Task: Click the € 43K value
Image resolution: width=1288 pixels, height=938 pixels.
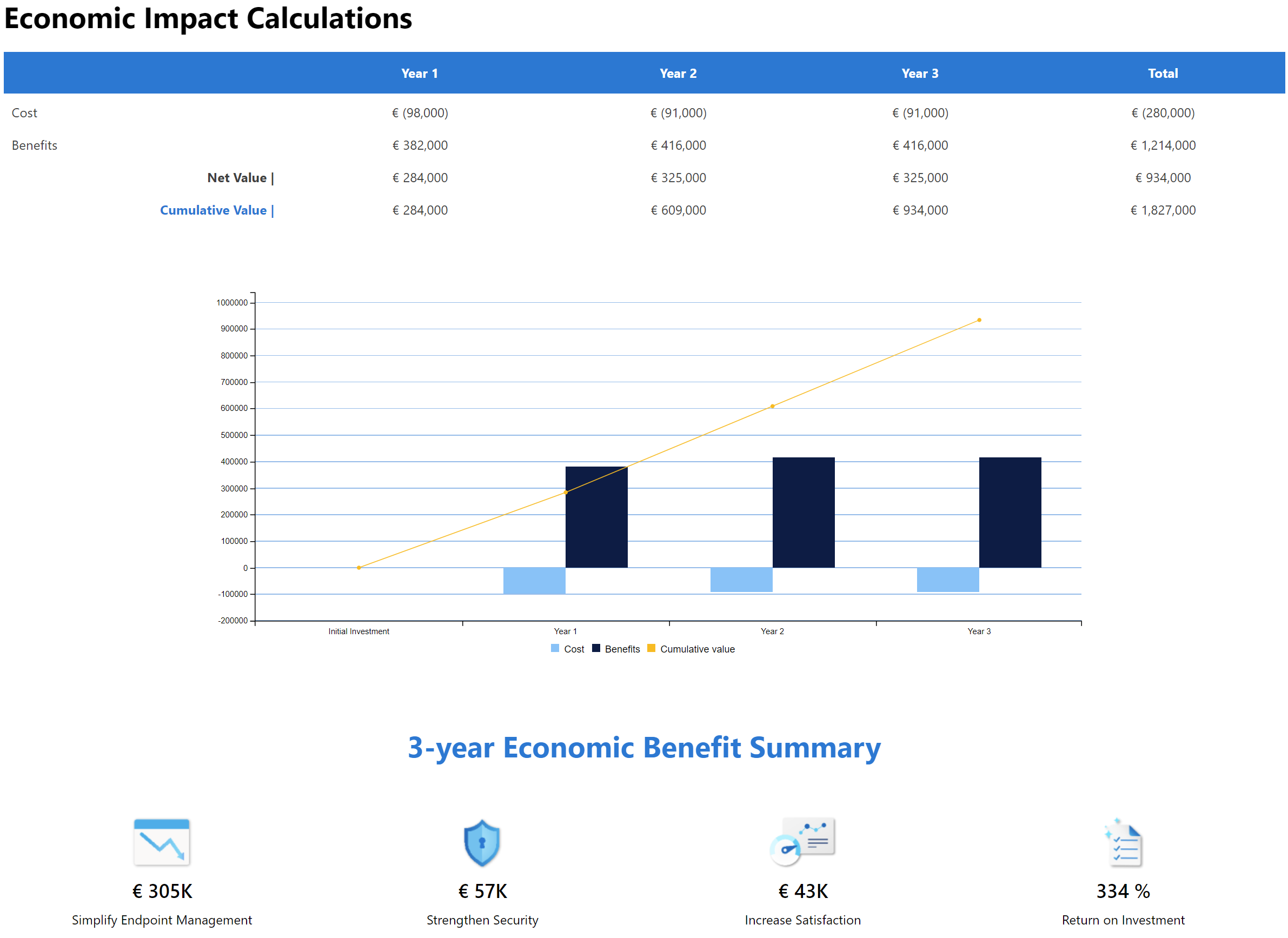Action: 803,892
